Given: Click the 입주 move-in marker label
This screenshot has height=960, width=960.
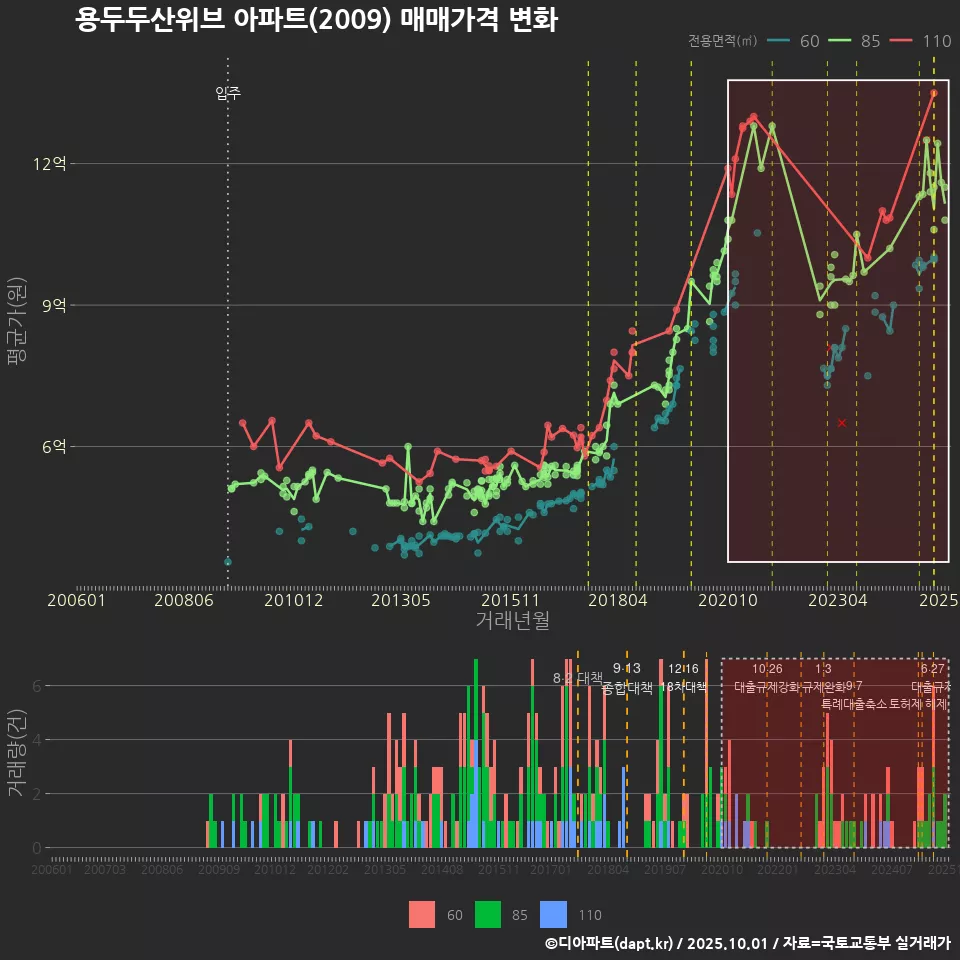Looking at the screenshot, I should tap(228, 94).
